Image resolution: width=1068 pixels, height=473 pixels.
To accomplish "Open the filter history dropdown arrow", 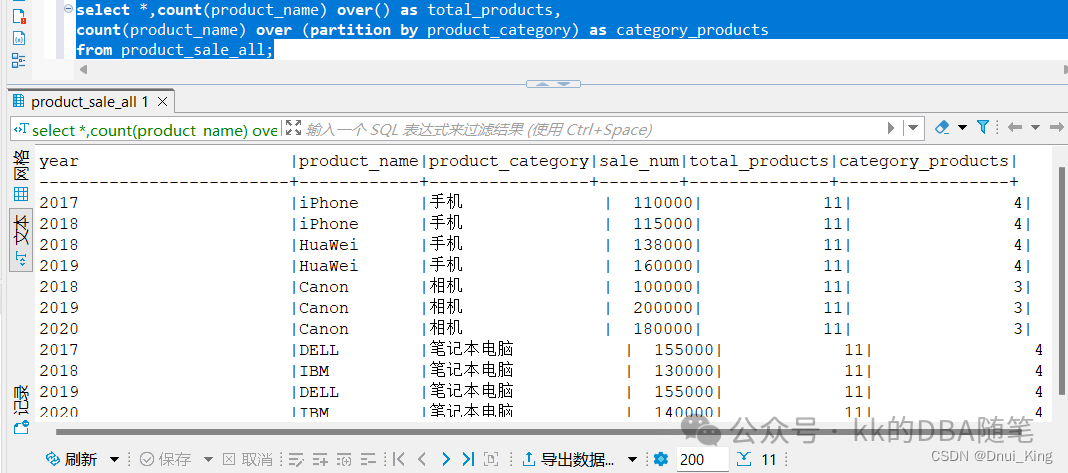I will 913,128.
